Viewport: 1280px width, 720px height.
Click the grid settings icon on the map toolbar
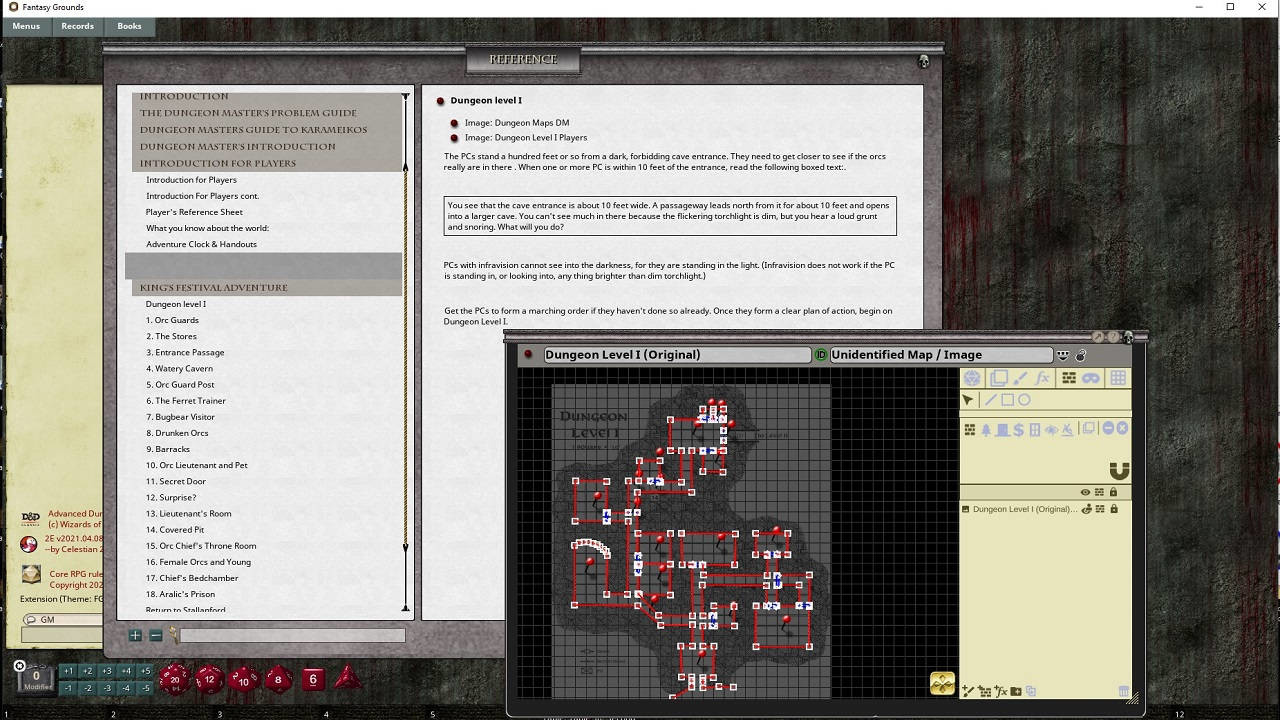pyautogui.click(x=1118, y=378)
